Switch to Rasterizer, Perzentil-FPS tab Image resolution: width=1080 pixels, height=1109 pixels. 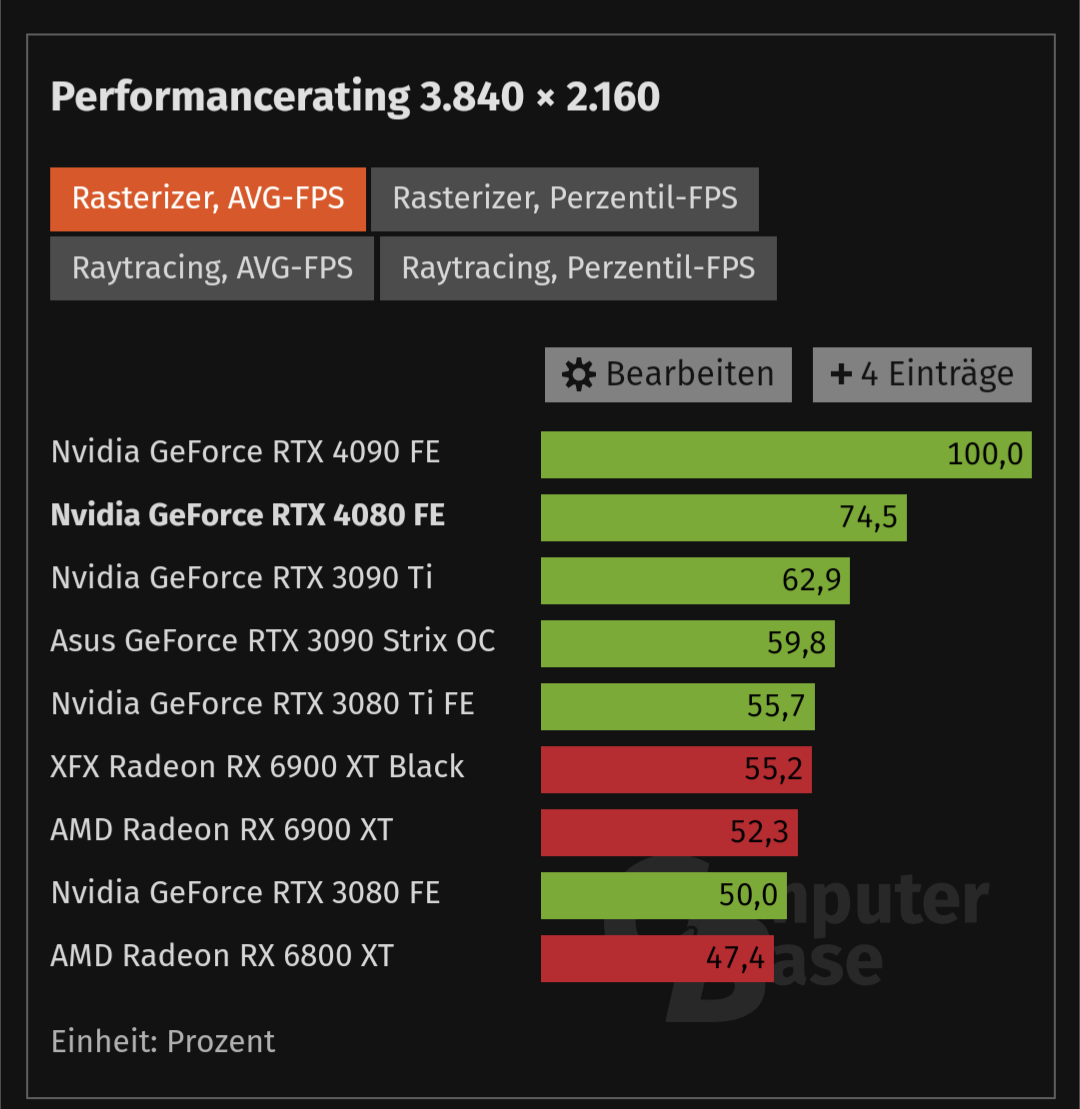coord(564,199)
